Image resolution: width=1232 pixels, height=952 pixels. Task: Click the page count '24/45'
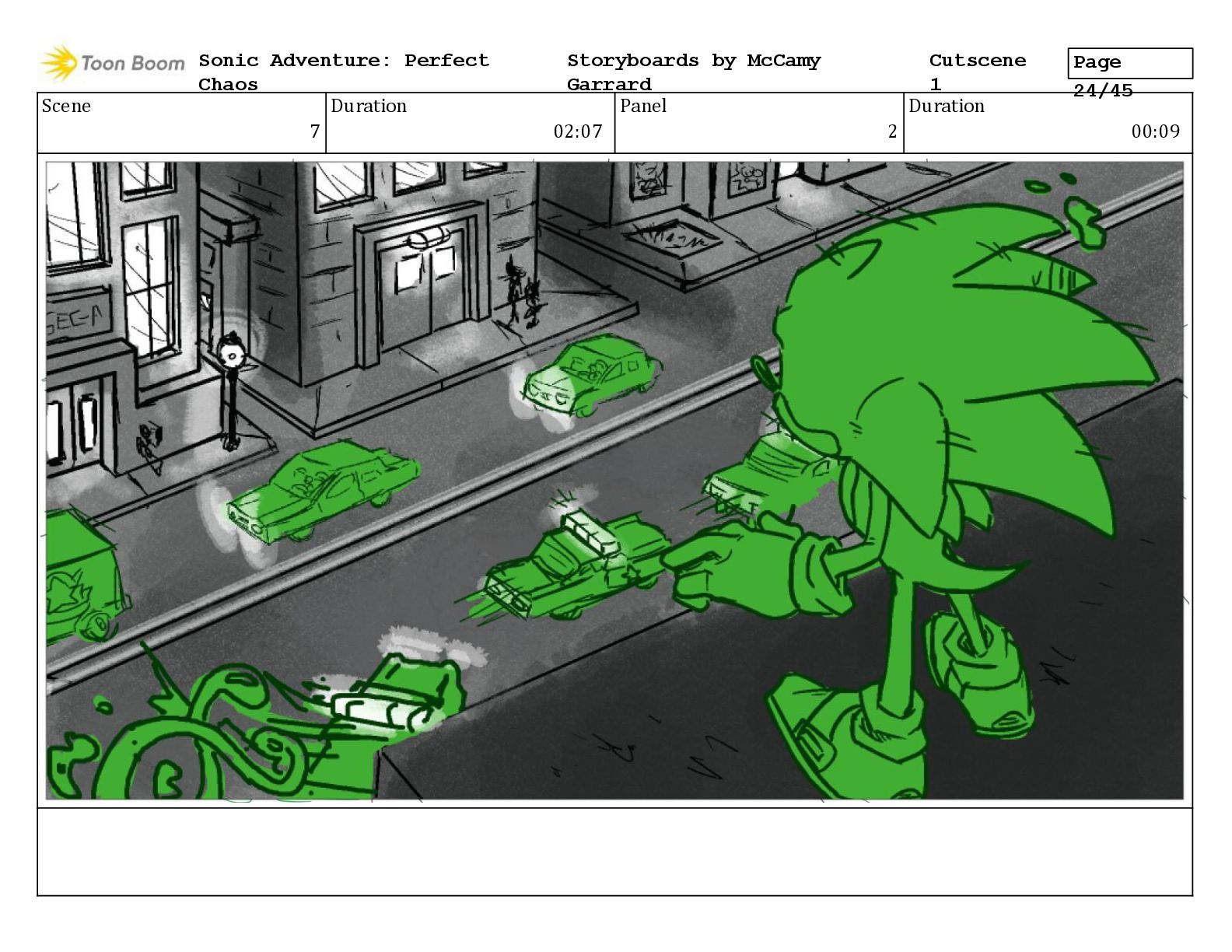tap(1103, 90)
